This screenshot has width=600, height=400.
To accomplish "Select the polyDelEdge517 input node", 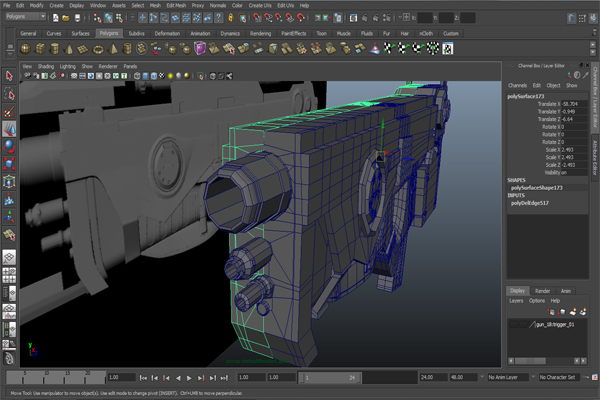I will [530, 203].
